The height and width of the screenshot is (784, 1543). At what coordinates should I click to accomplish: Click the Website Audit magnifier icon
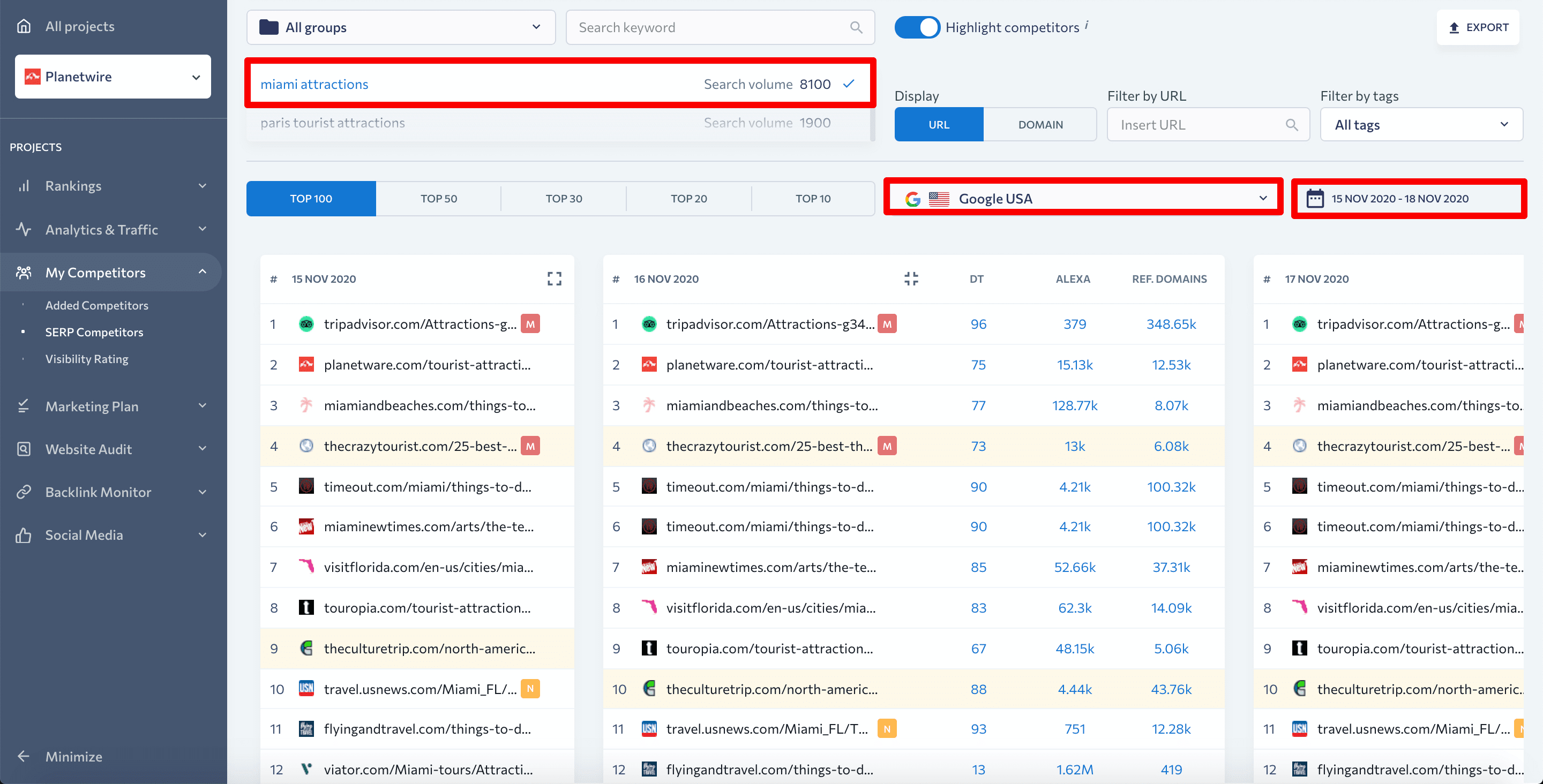[x=24, y=449]
